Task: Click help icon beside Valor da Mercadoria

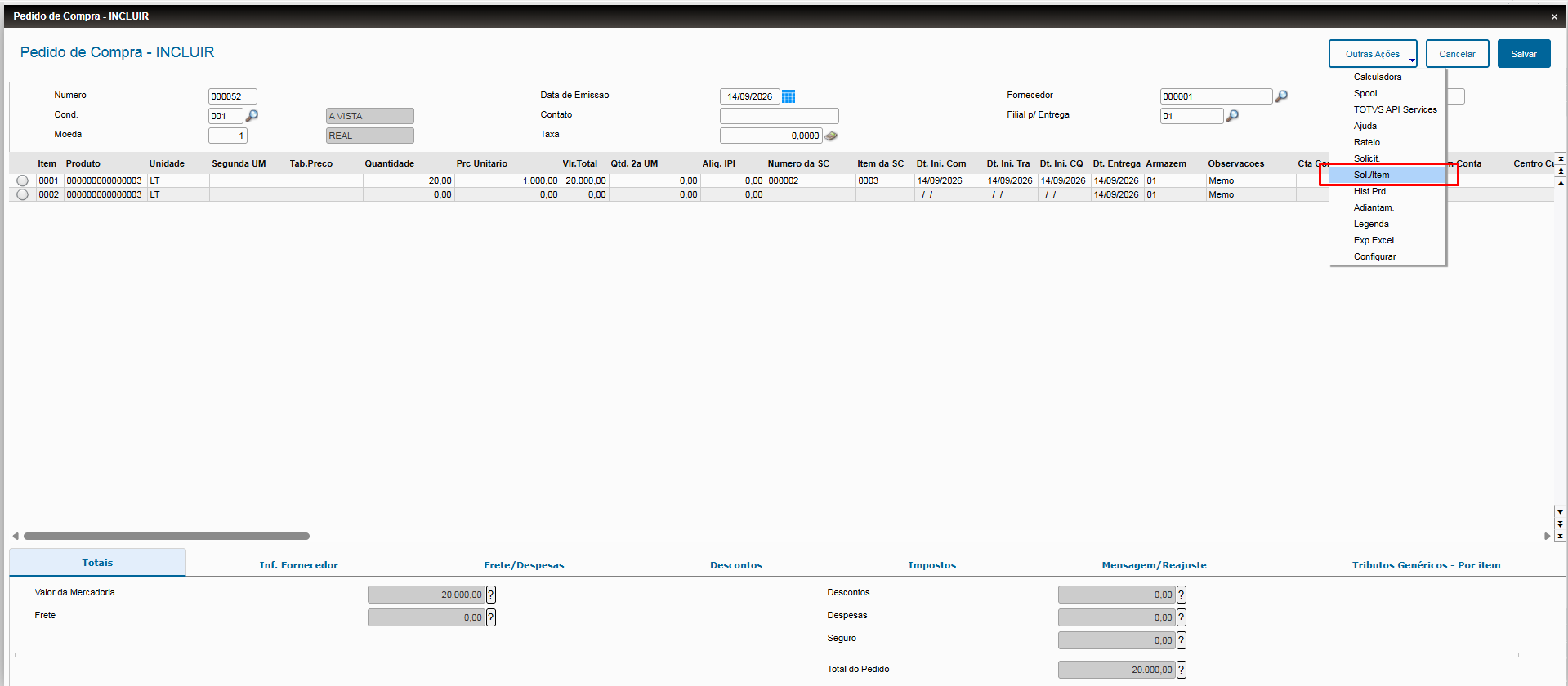Action: coord(491,595)
